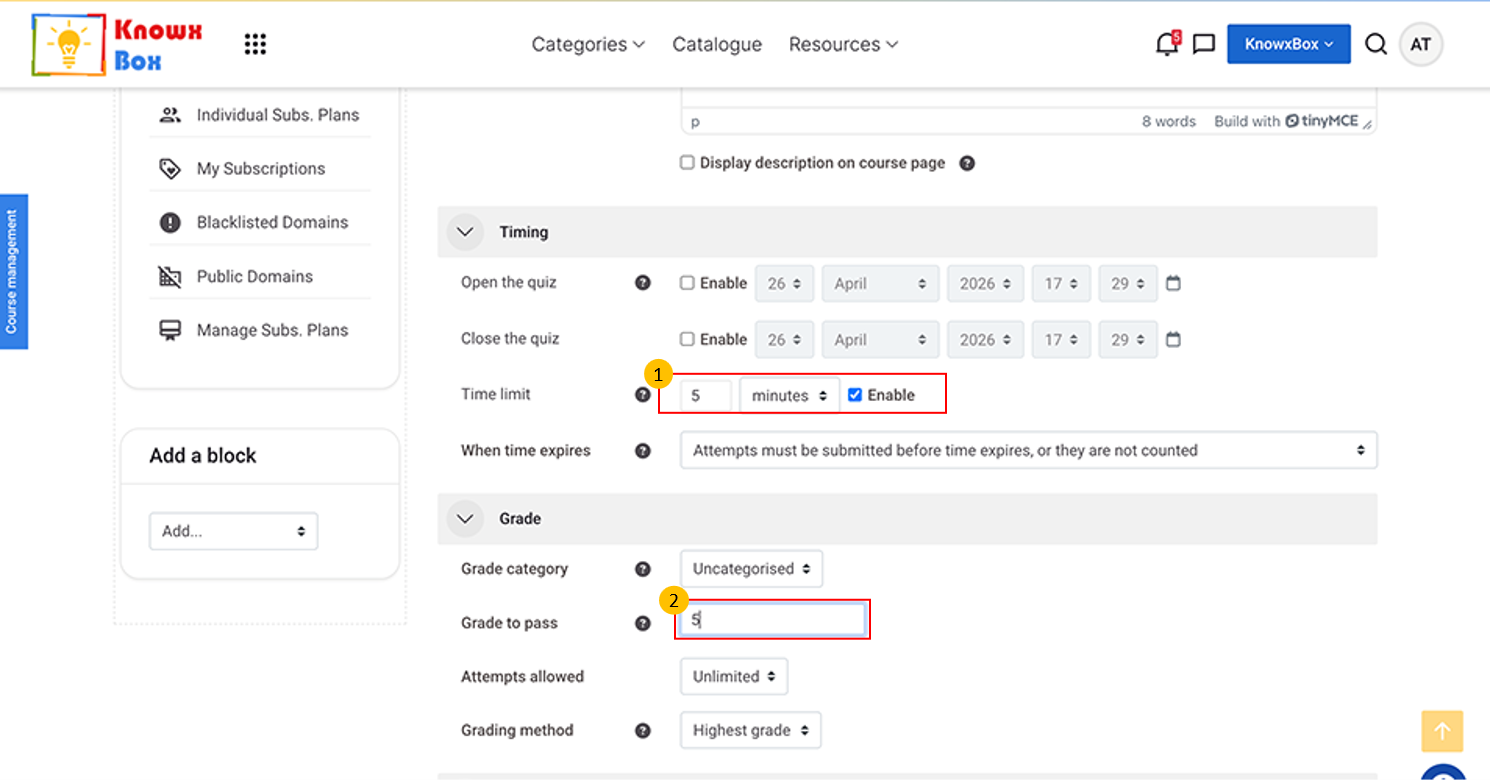
Task: Click the editor resize handle corner
Action: point(1367,124)
